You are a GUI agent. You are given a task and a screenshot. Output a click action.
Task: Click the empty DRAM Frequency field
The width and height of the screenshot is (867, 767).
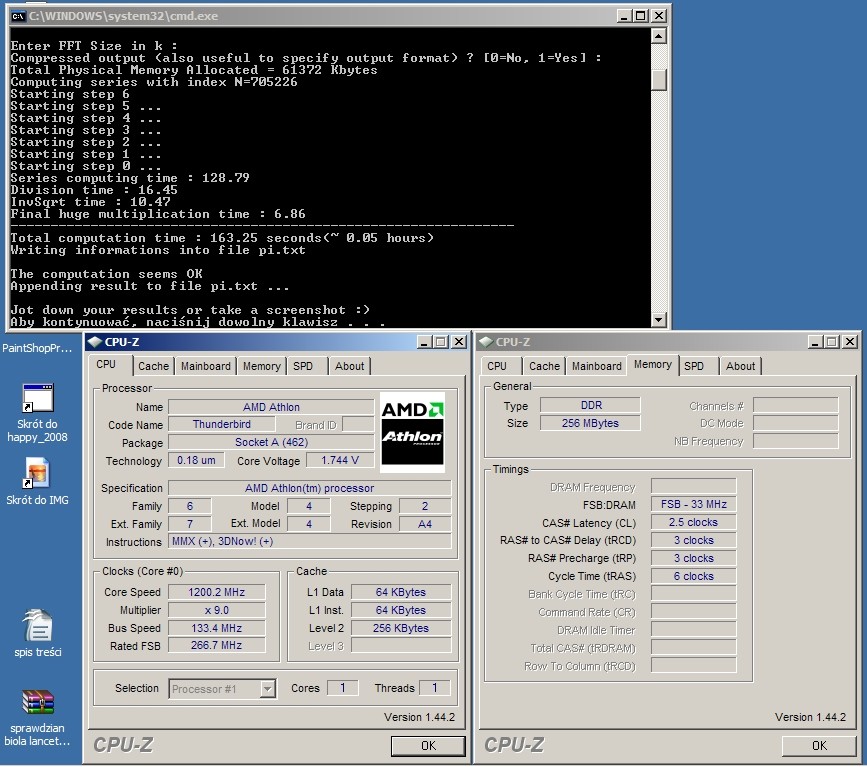pos(693,487)
